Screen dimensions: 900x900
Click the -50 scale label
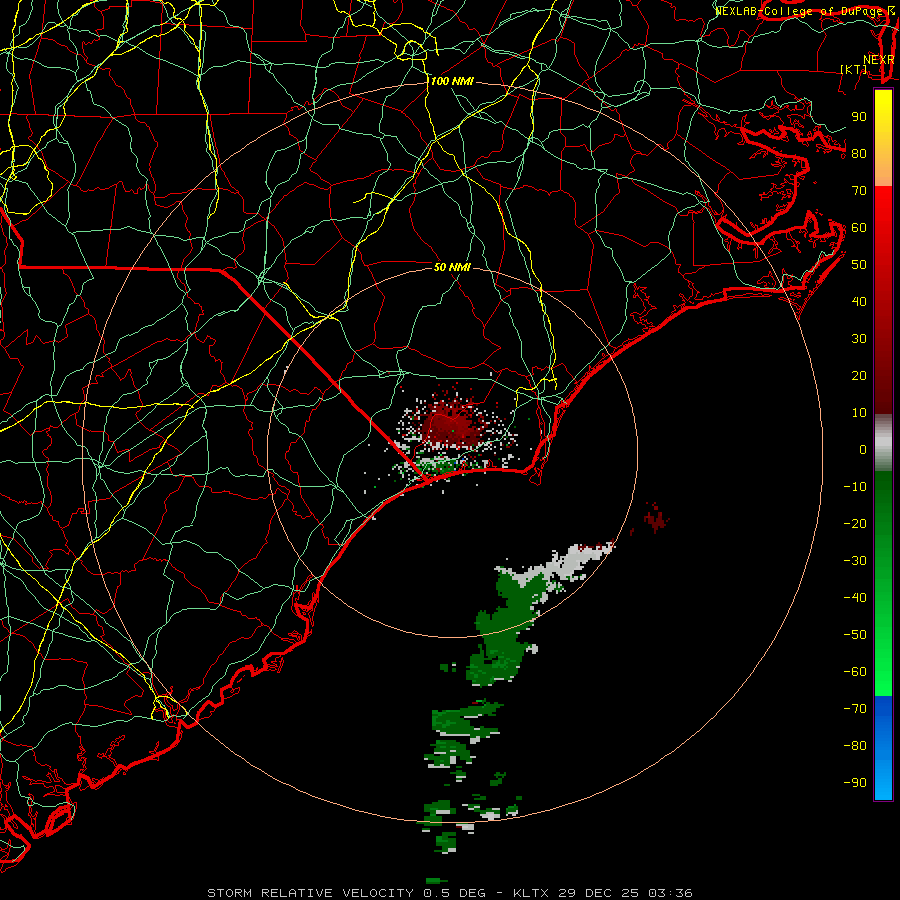[x=855, y=635]
